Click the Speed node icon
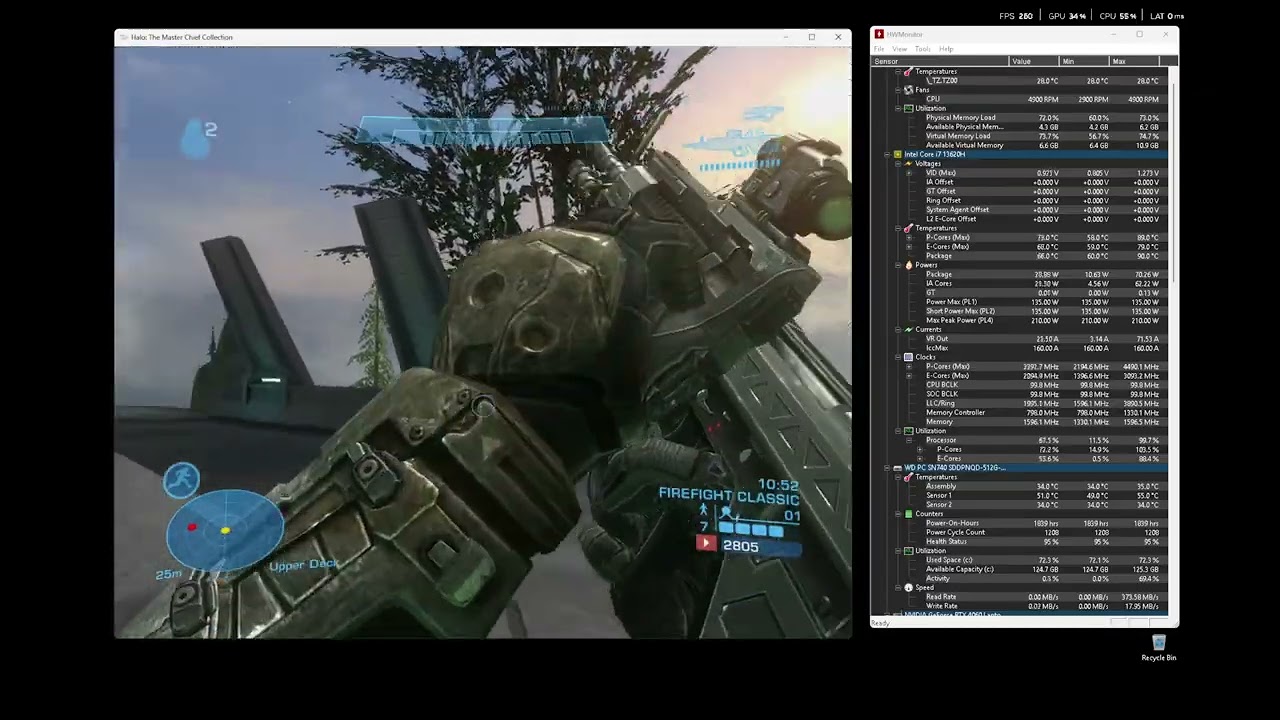 [908, 587]
